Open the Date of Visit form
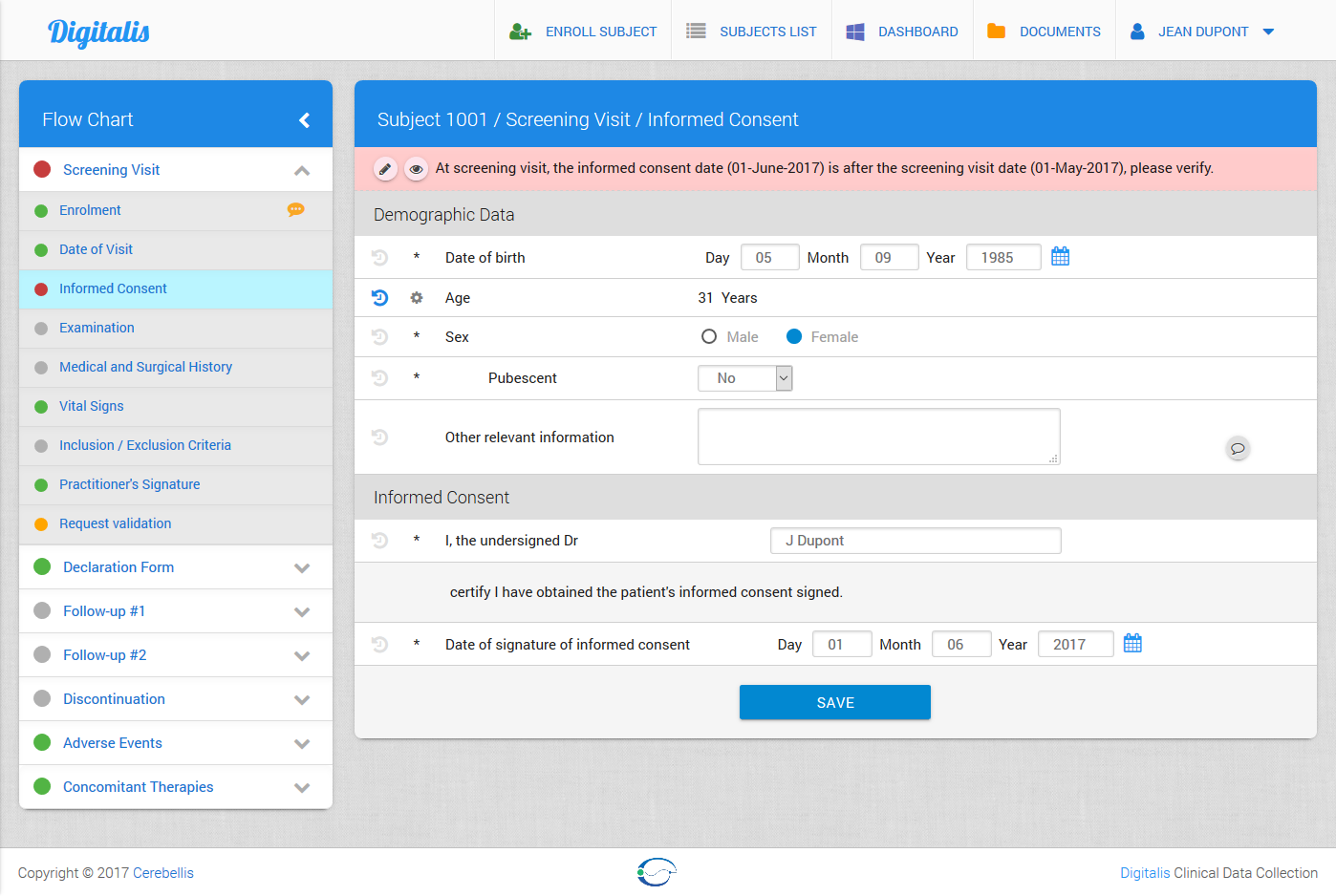The width and height of the screenshot is (1336, 896). pyautogui.click(x=96, y=249)
